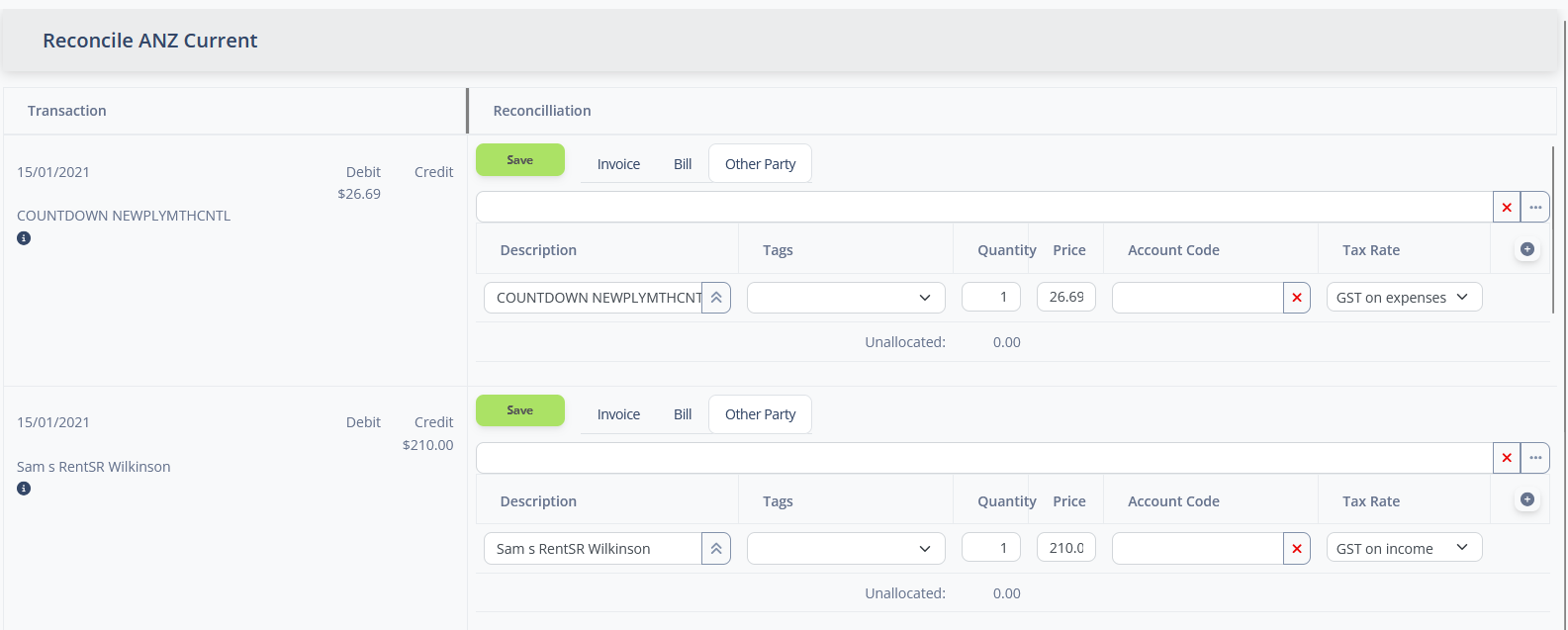Image resolution: width=1568 pixels, height=630 pixels.
Task: Open 'GST on income' tax rate dropdown
Action: (1403, 548)
